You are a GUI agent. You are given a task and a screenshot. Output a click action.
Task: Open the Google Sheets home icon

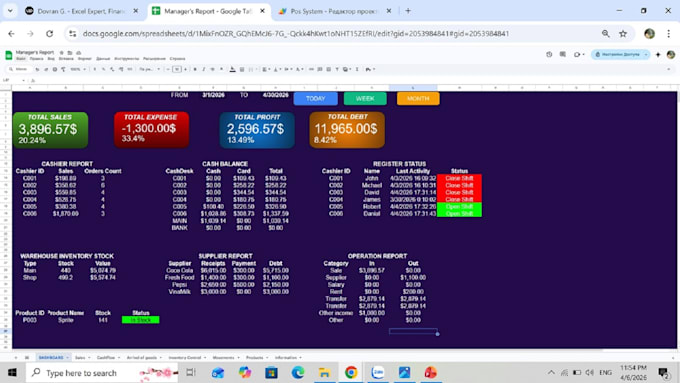[9, 55]
